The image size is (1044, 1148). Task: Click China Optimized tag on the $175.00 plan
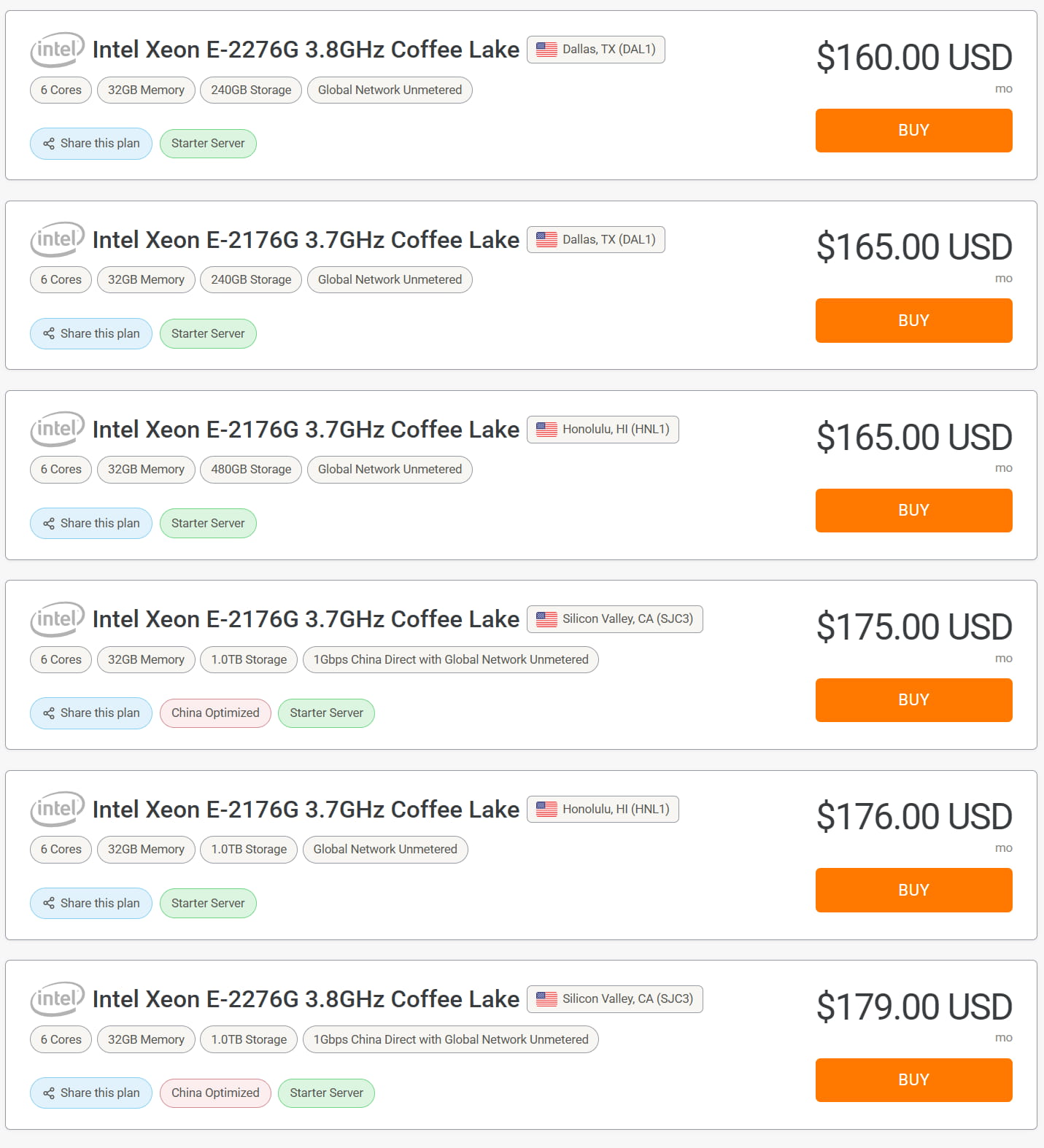215,713
